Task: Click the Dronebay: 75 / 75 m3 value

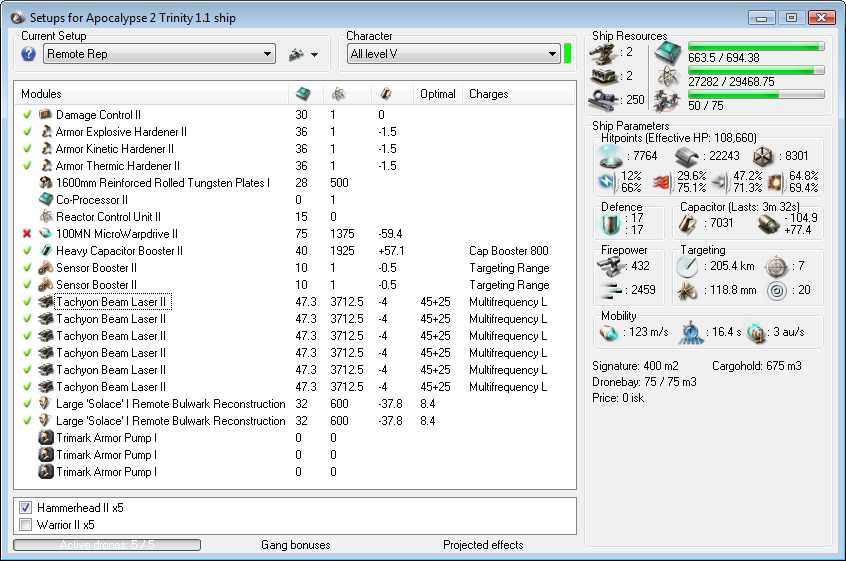Action: point(644,382)
